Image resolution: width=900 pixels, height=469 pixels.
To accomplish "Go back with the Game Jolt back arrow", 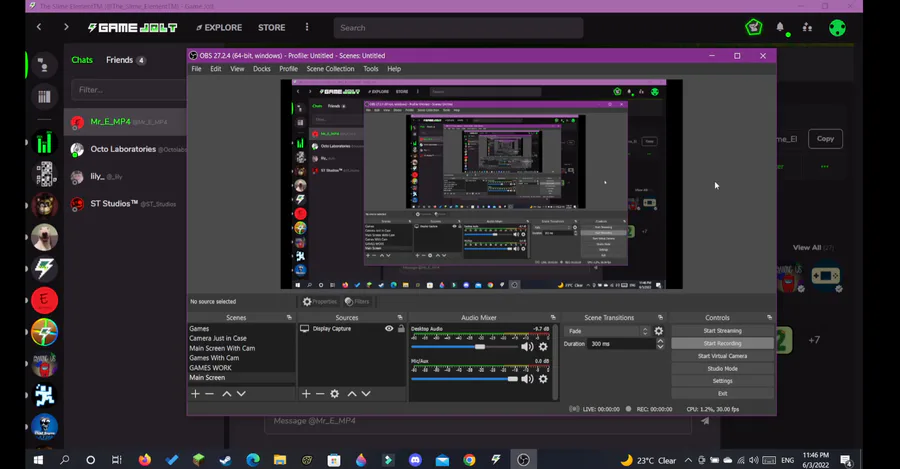I will (x=39, y=27).
